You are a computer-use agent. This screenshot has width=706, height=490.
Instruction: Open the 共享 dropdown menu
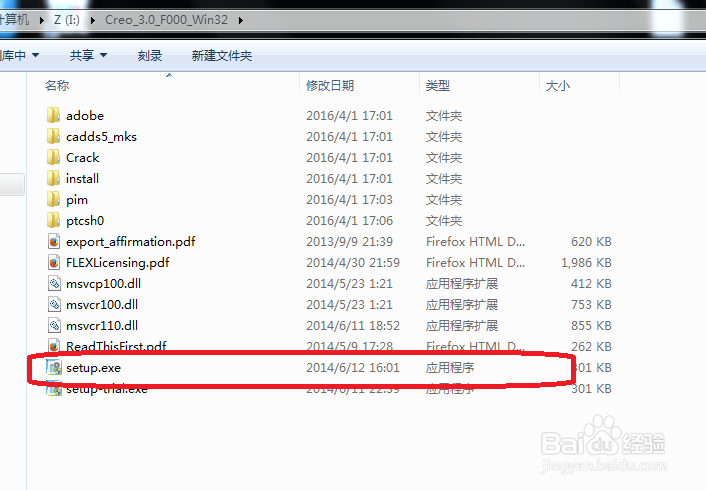[88, 55]
